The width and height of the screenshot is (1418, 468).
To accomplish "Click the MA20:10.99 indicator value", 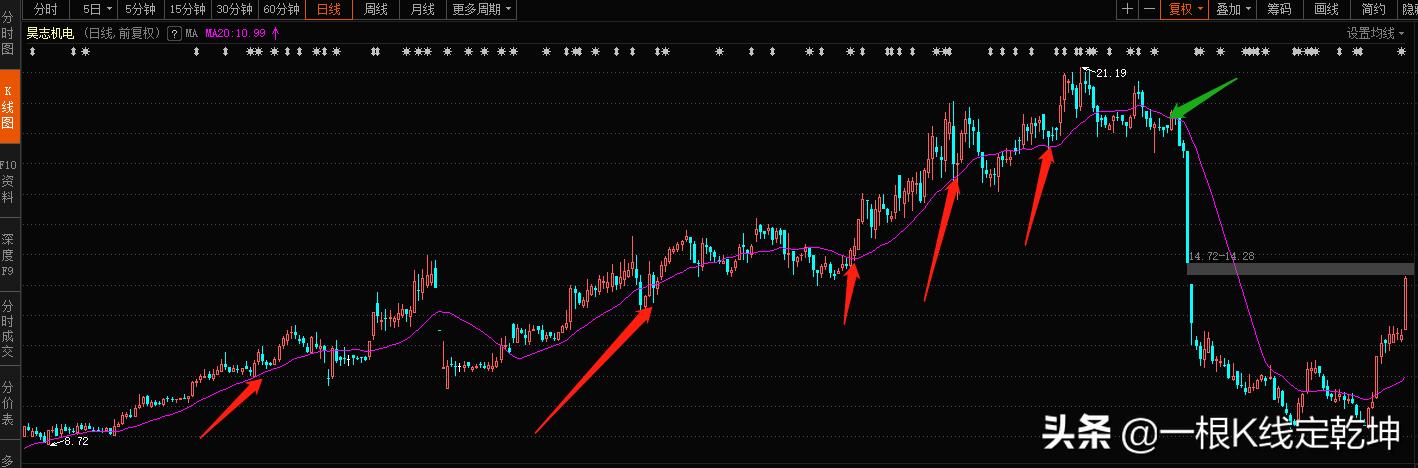I will [237, 33].
